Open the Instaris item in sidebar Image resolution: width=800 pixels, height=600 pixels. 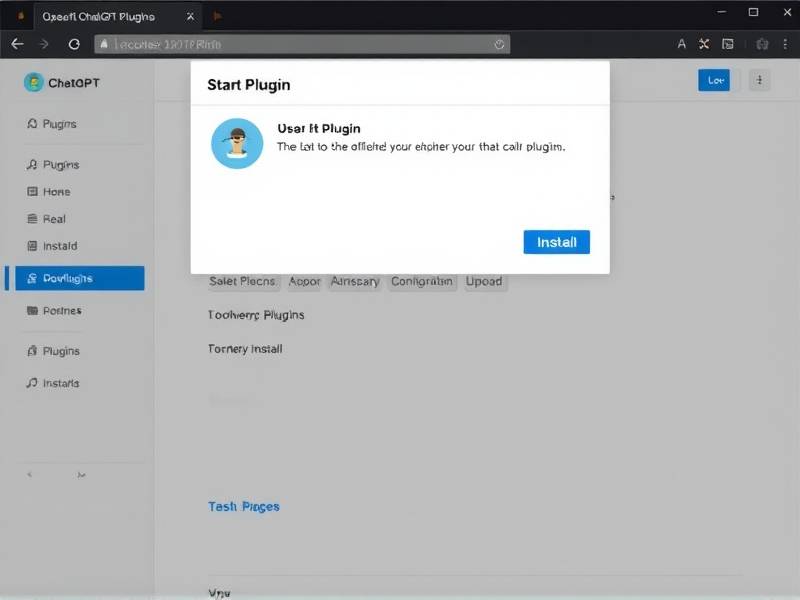point(60,383)
